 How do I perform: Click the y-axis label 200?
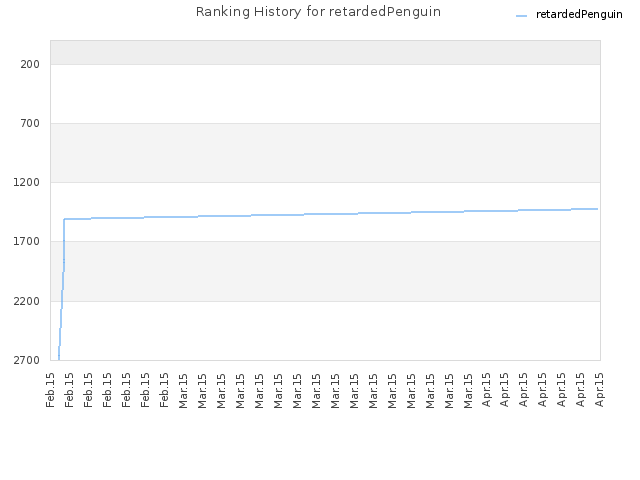pyautogui.click(x=30, y=64)
